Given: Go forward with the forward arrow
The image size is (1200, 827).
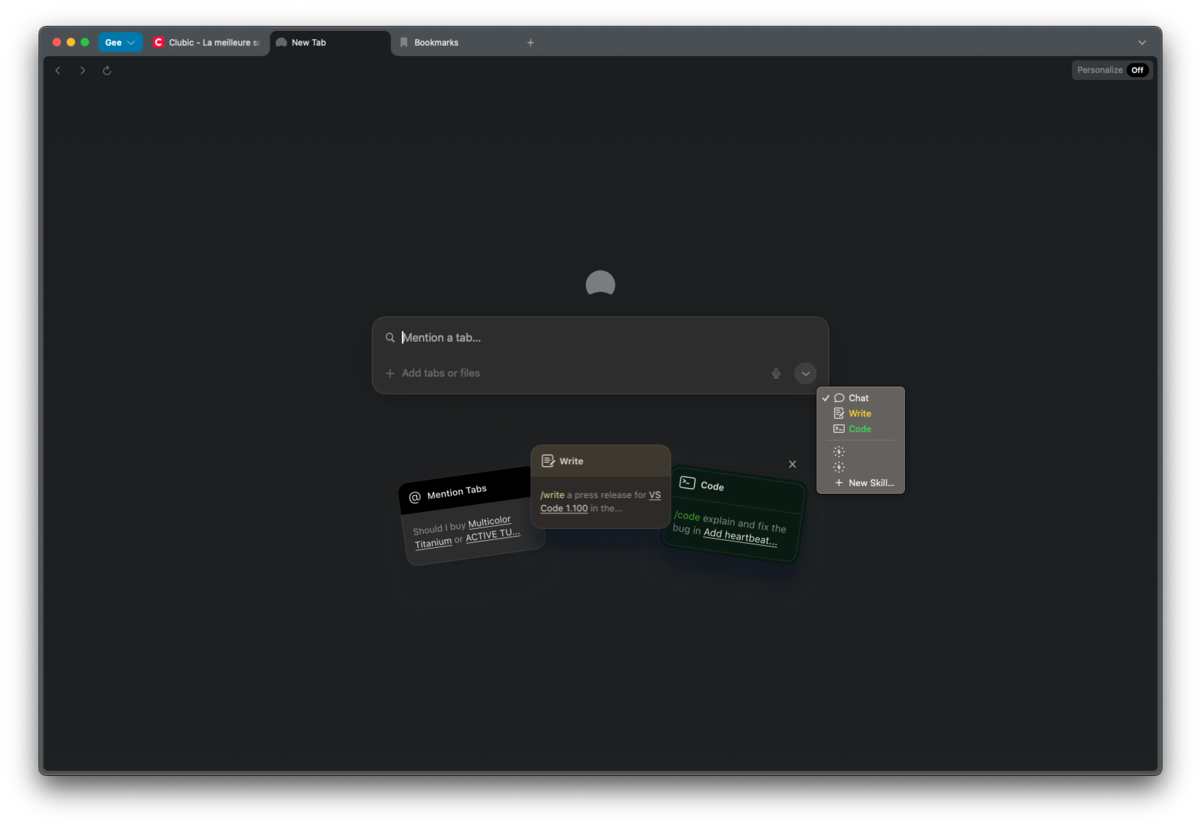Looking at the screenshot, I should (82, 71).
